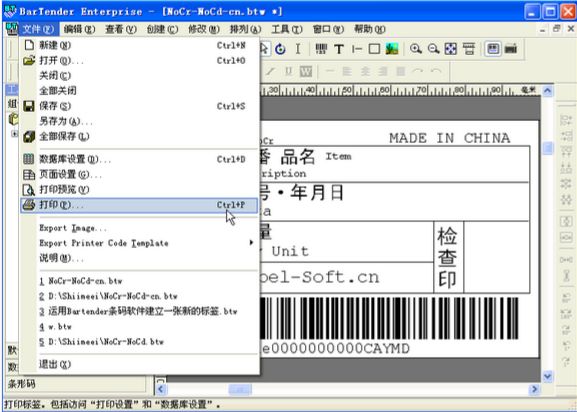Choose 说明 (Description) menu entry
Screen dimensions: 577x412
pos(140,258)
